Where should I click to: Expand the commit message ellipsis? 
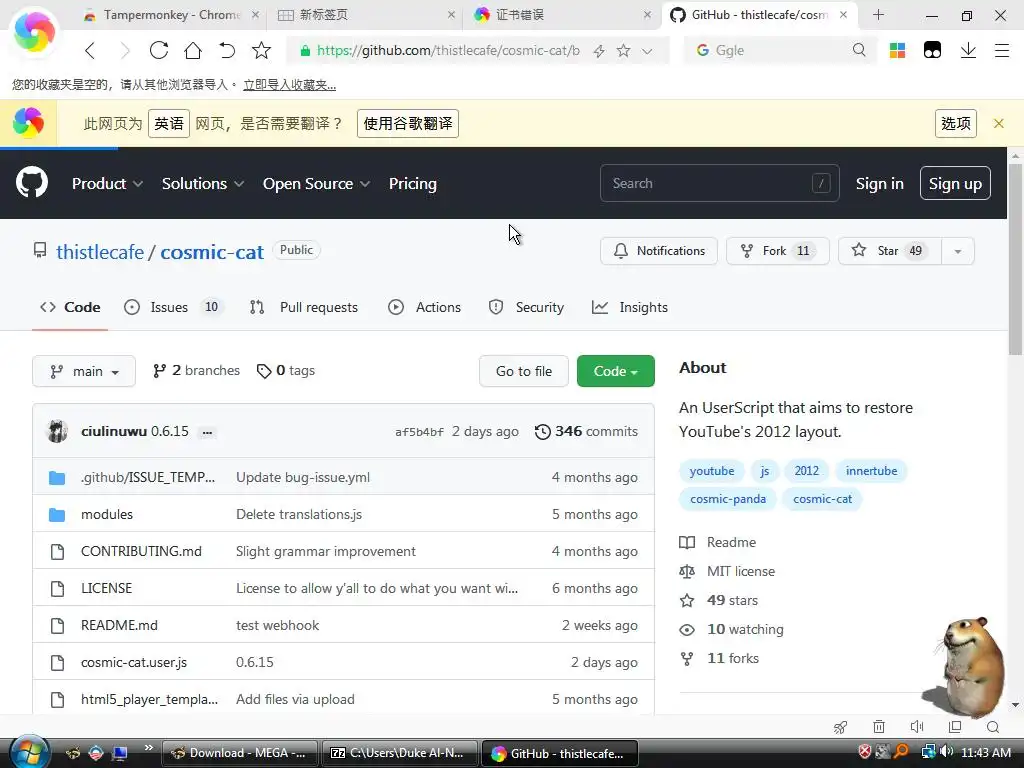click(x=207, y=432)
